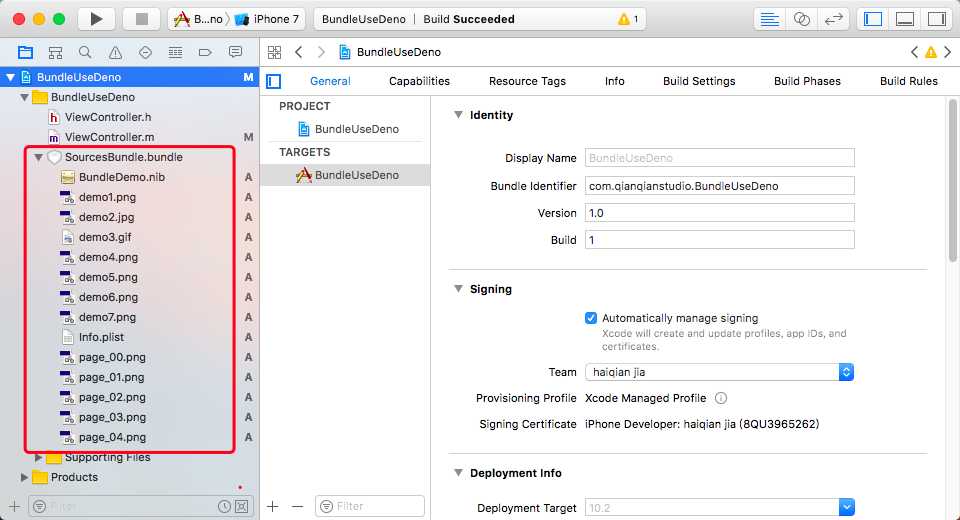960x520 pixels.
Task: Toggle the project and targets list sidebar
Action: (x=273, y=81)
